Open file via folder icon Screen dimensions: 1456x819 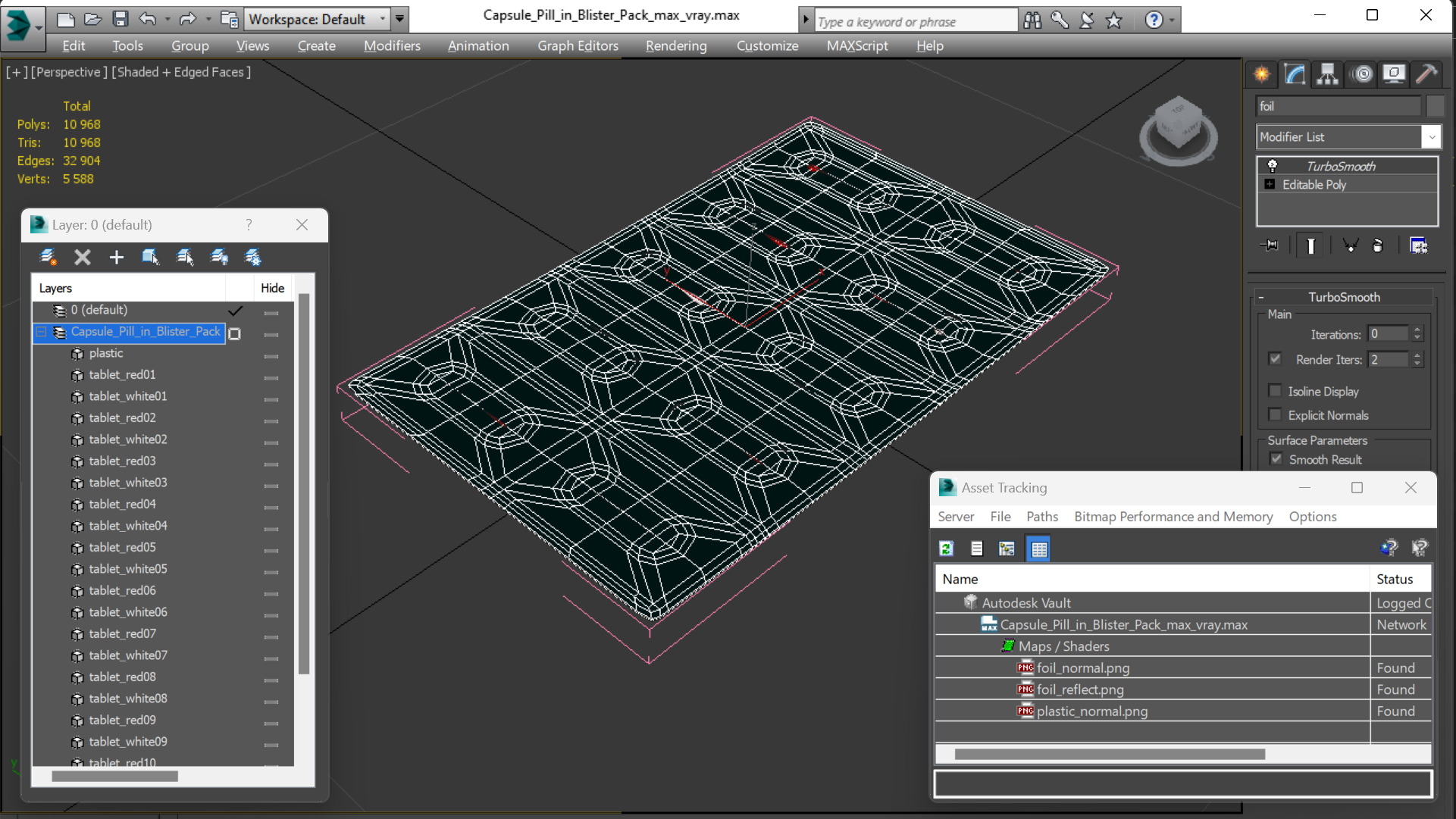click(x=92, y=19)
